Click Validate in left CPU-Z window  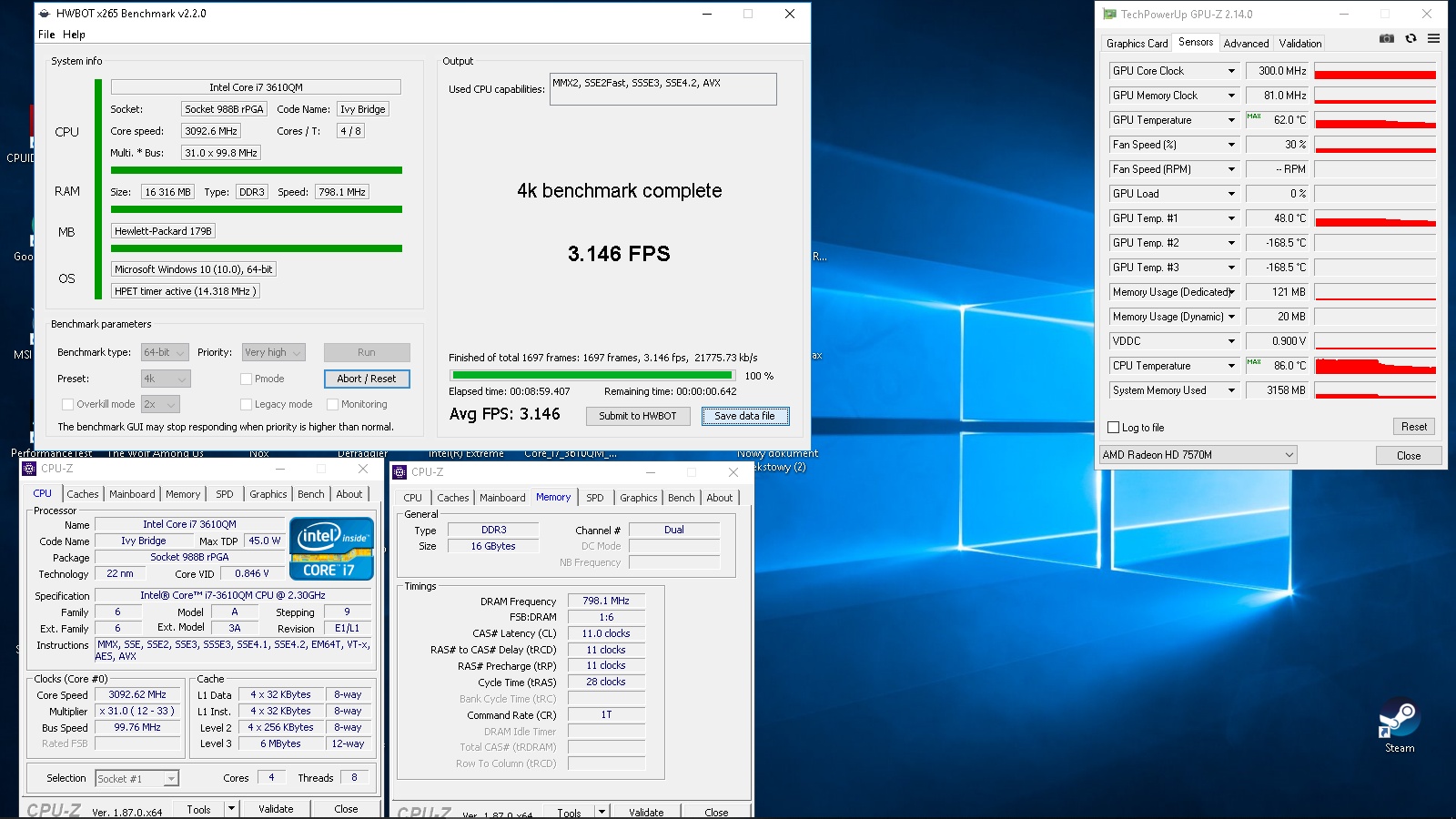[276, 809]
